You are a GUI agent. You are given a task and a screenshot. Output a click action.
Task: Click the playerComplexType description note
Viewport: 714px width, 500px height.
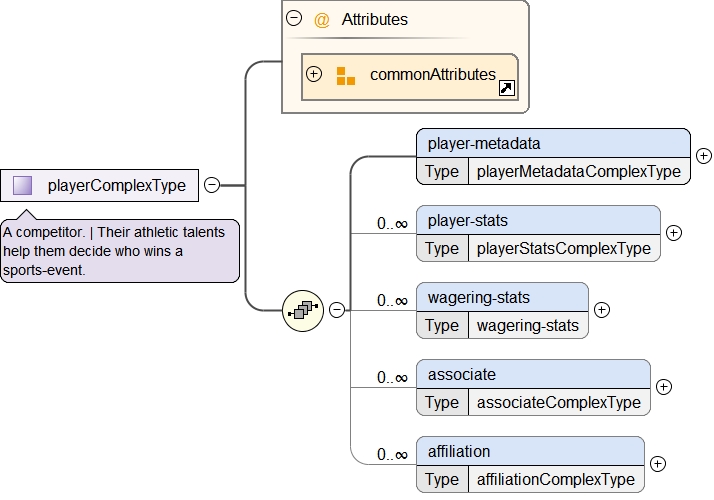click(x=120, y=251)
